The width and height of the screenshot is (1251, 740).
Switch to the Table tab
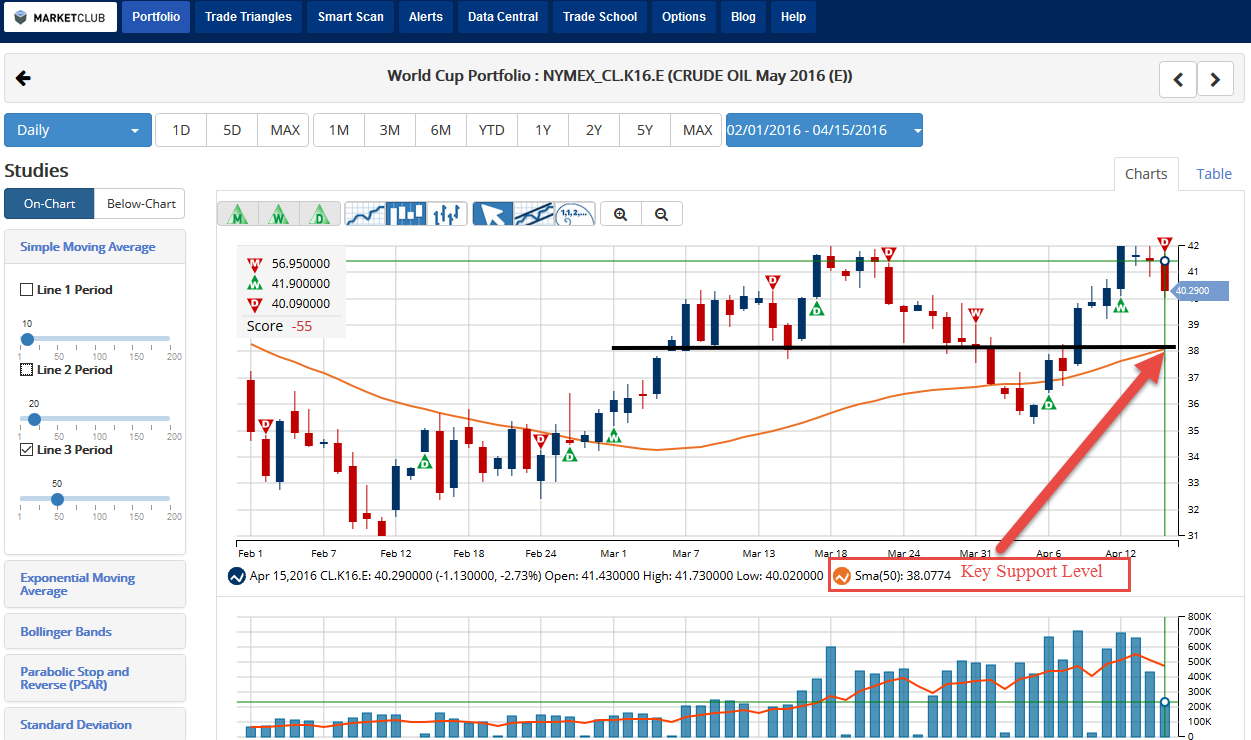pyautogui.click(x=1214, y=174)
